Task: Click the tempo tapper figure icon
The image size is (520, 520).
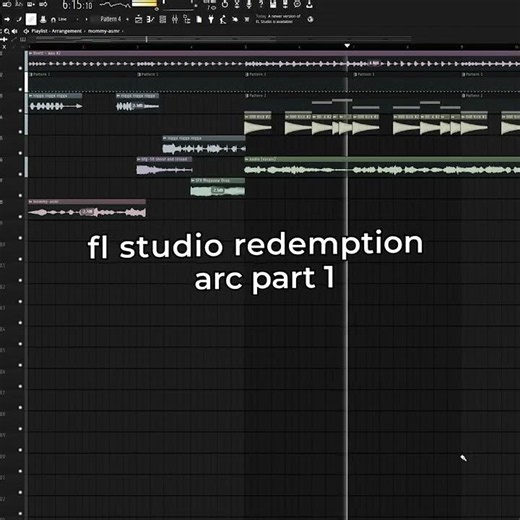Action: [223, 19]
